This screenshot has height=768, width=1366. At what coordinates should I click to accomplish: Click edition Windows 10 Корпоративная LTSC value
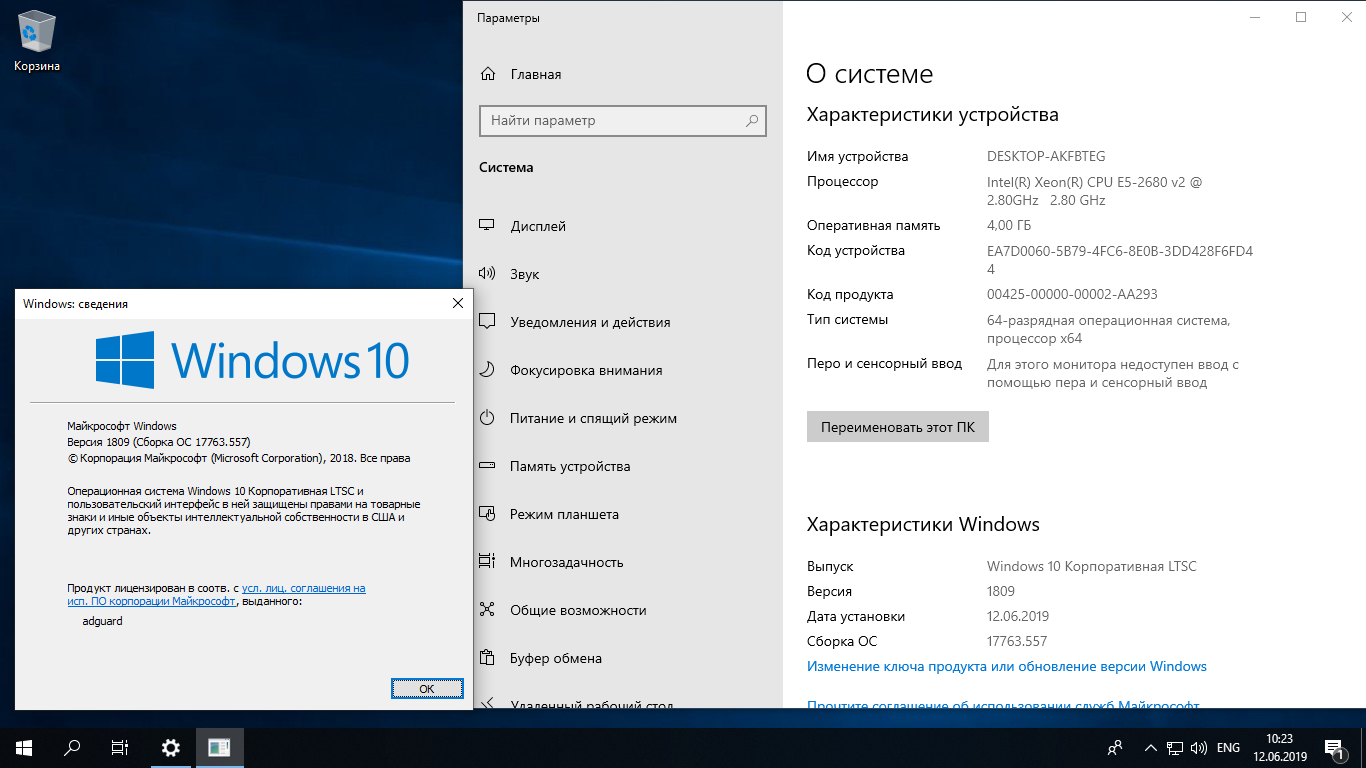pyautogui.click(x=1092, y=566)
